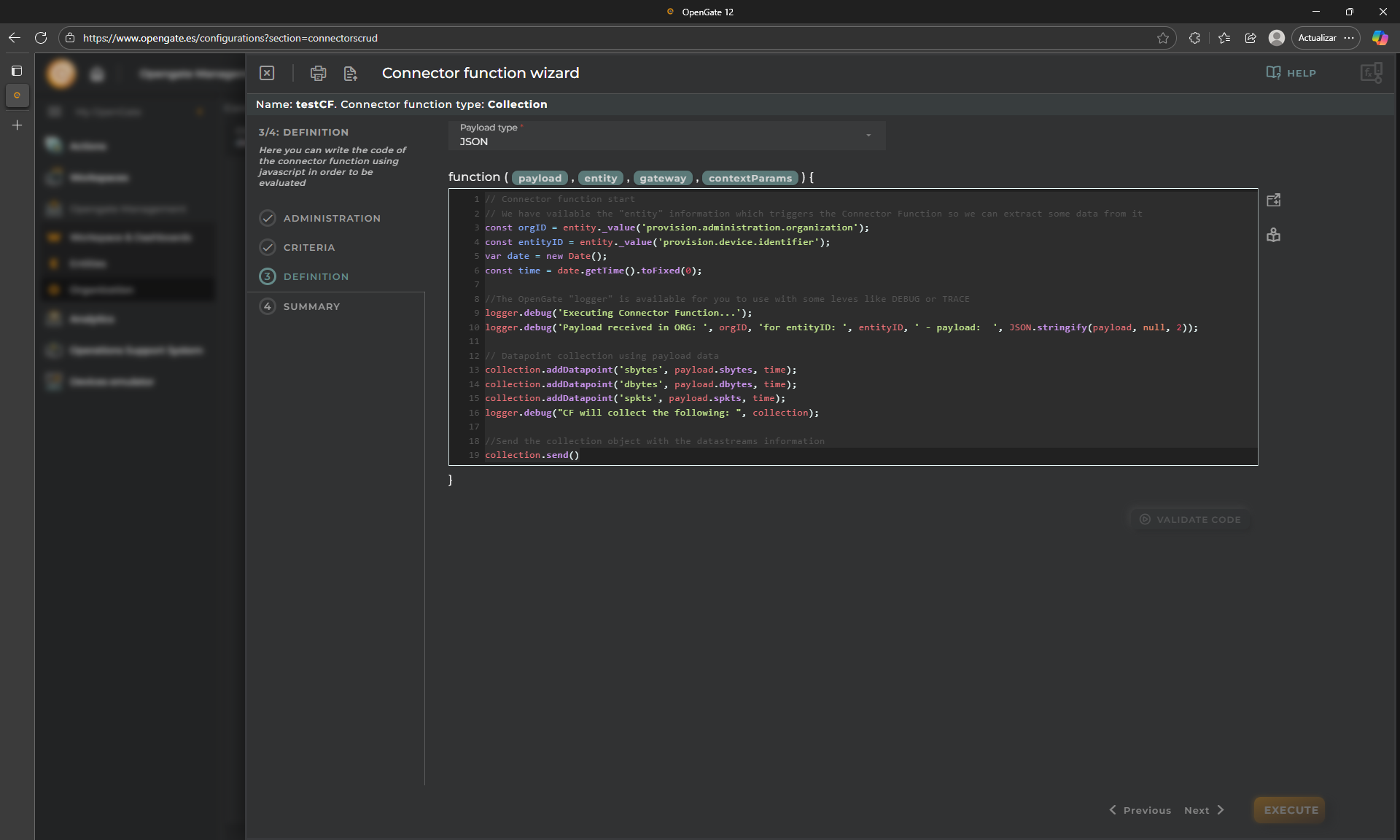Click the blocks icon right of editor
Image resolution: width=1400 pixels, height=840 pixels.
1274,235
